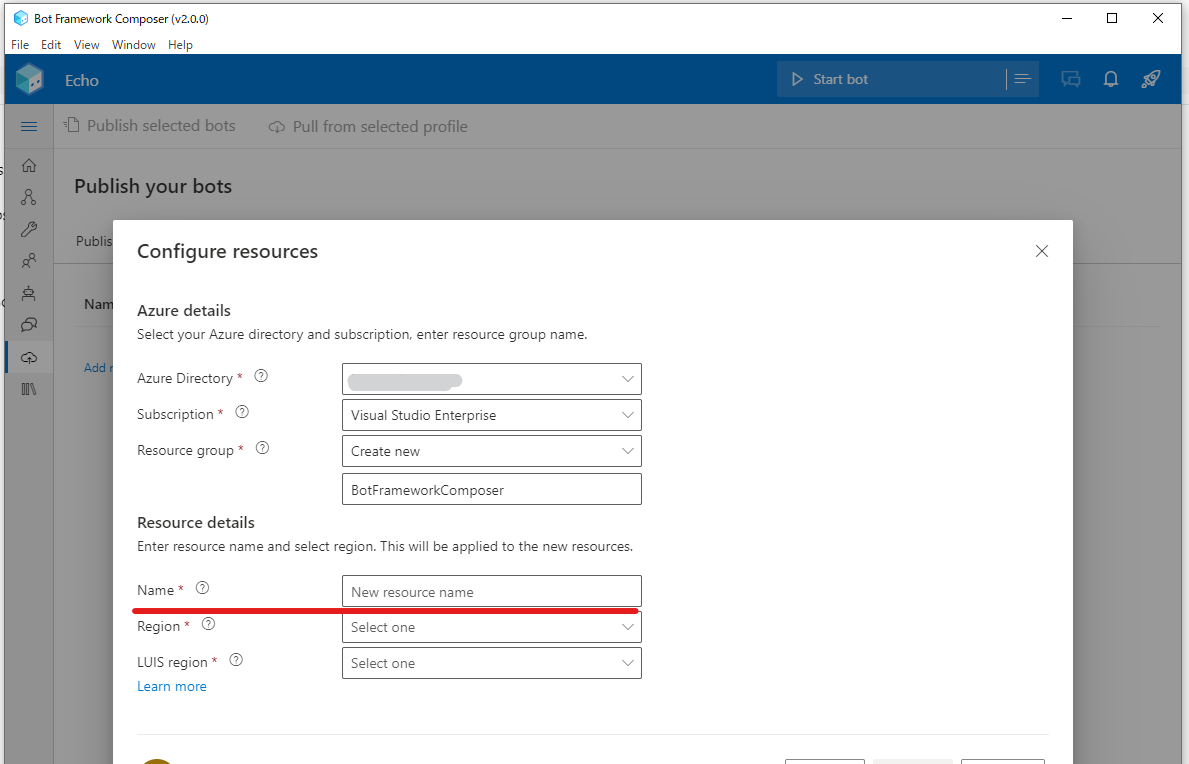Open the hamburger navigation menu
The height and width of the screenshot is (764, 1189).
pyautogui.click(x=29, y=127)
